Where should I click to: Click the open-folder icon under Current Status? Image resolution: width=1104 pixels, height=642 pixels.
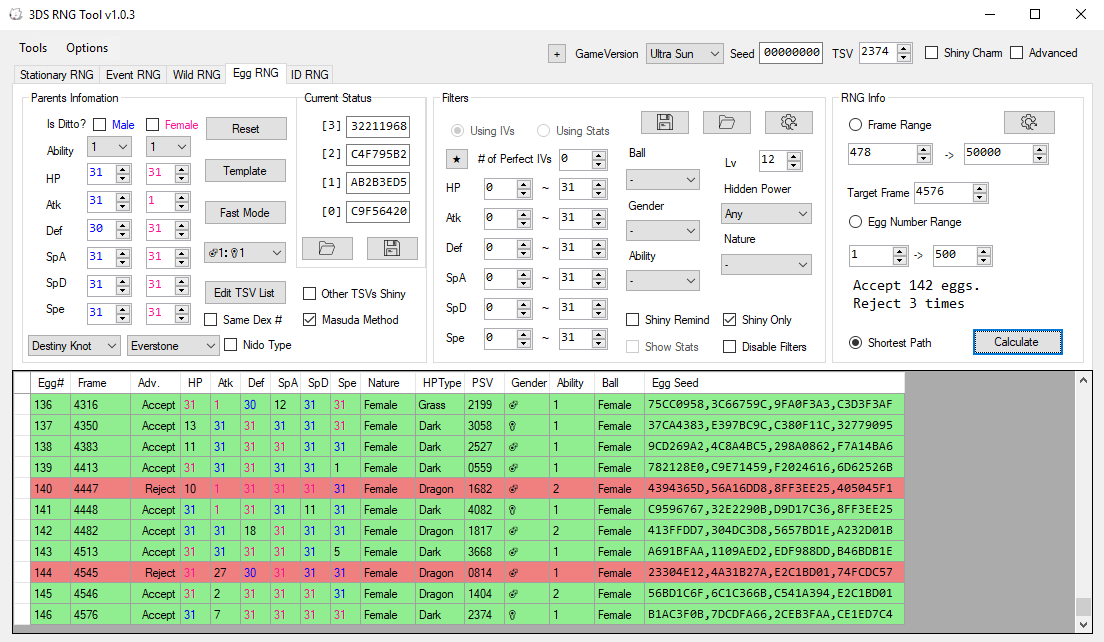point(328,248)
